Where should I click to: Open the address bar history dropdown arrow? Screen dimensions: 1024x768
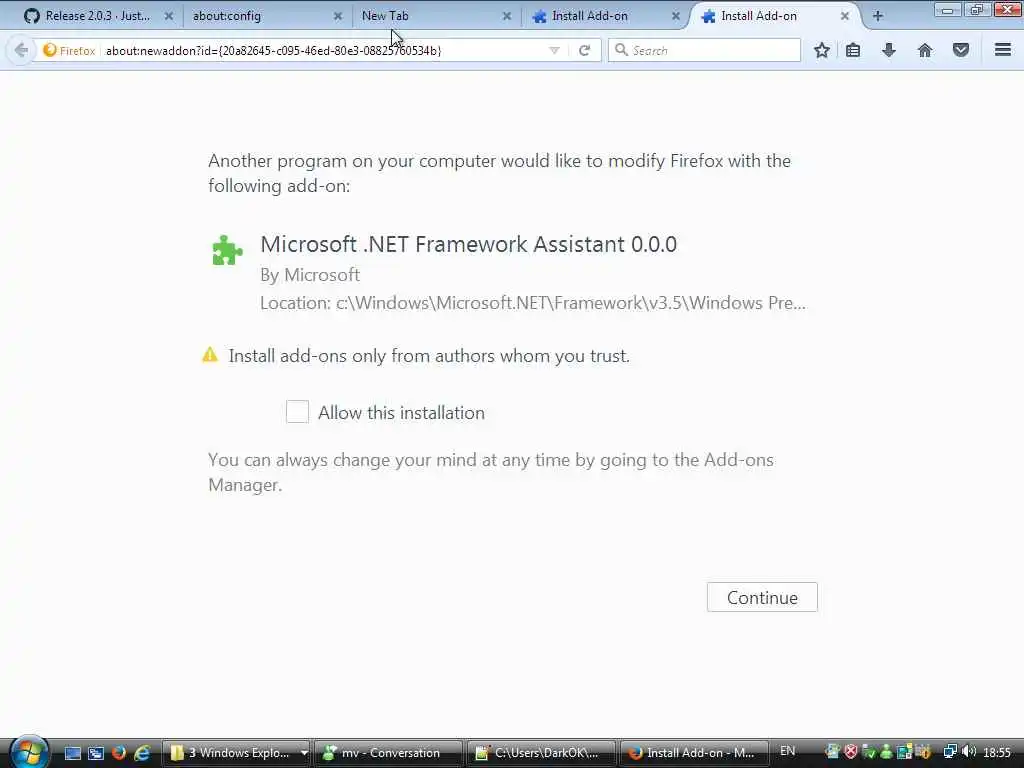point(554,50)
